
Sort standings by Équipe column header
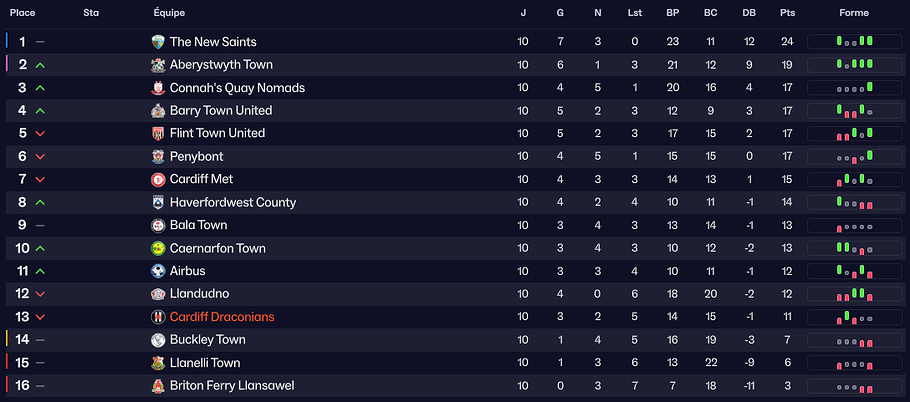[170, 13]
